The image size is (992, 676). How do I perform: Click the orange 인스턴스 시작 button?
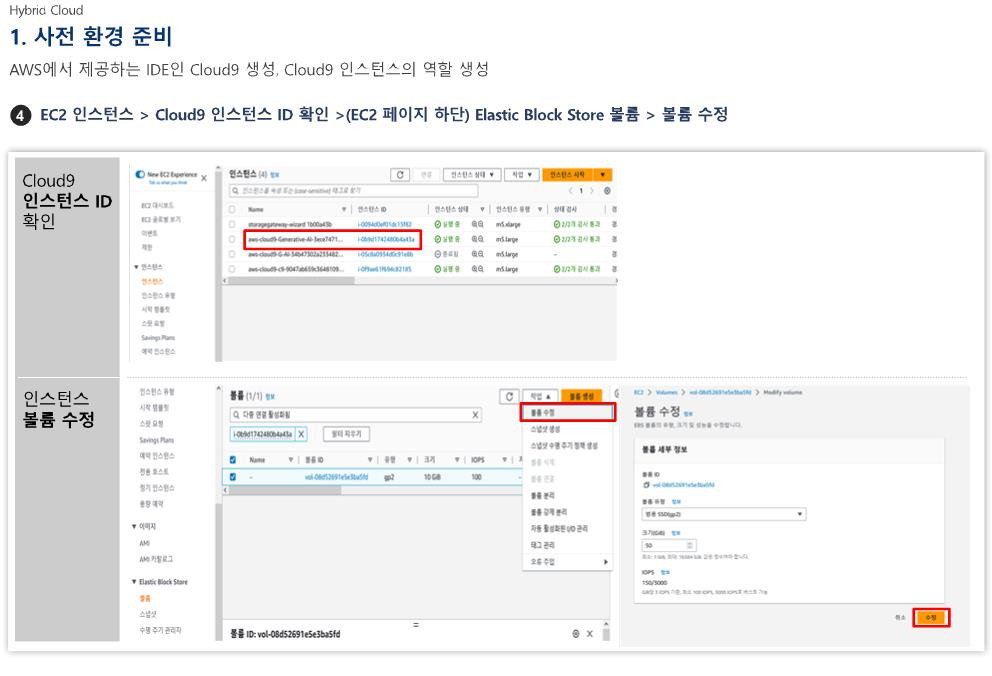pyautogui.click(x=568, y=175)
